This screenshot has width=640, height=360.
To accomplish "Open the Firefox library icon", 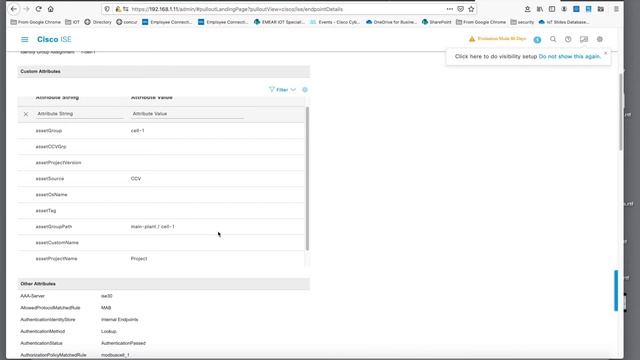I will coord(540,9).
